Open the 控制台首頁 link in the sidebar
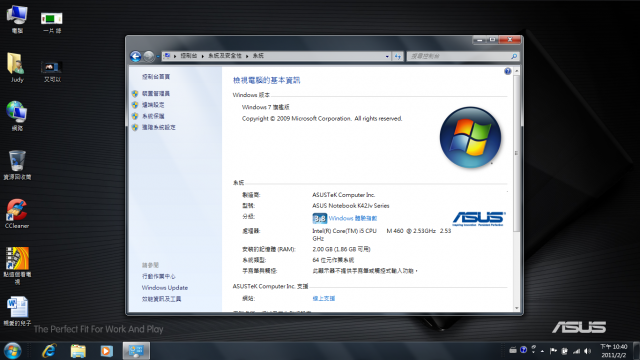640x360 pixels. pos(156,77)
